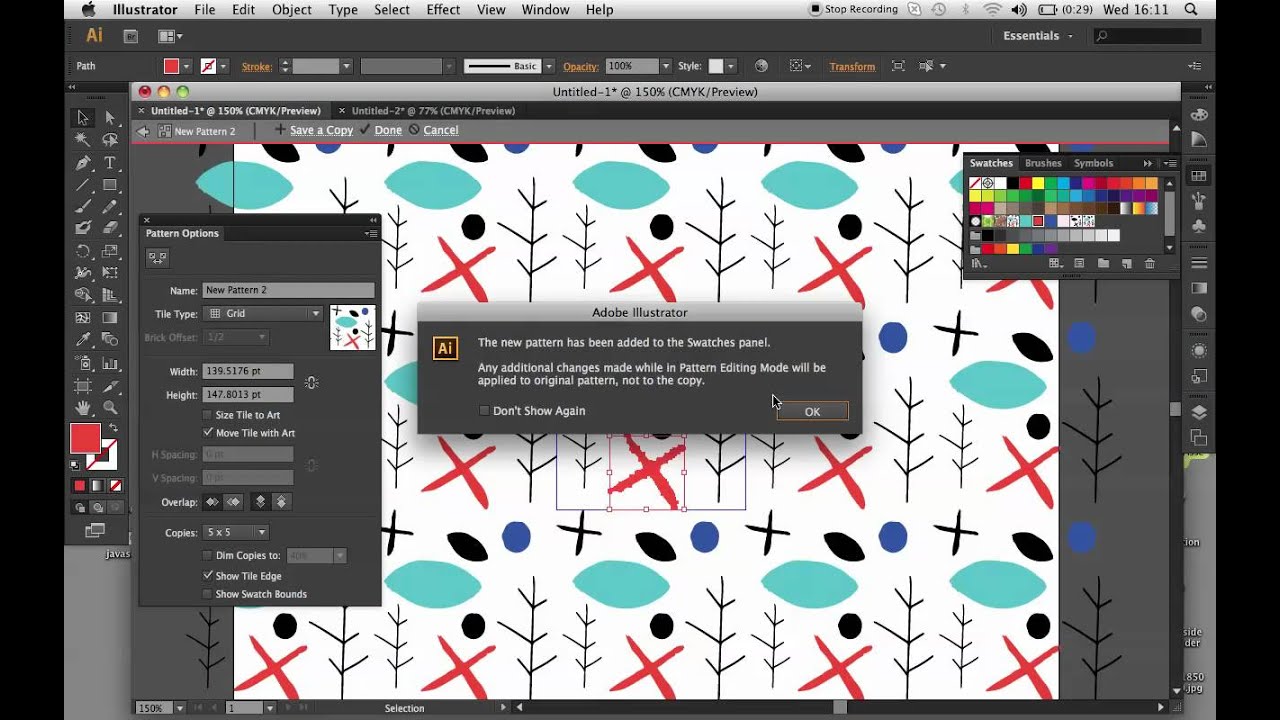
Task: Select the Rectangle tool
Action: point(110,185)
